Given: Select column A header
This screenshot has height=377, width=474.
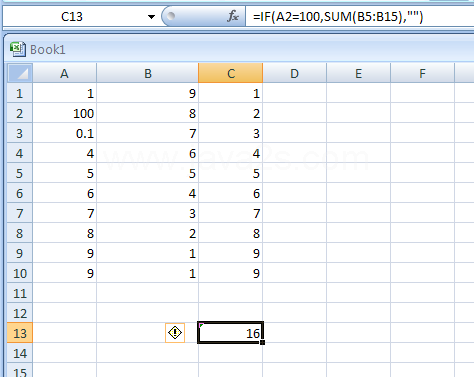Looking at the screenshot, I should 65,73.
